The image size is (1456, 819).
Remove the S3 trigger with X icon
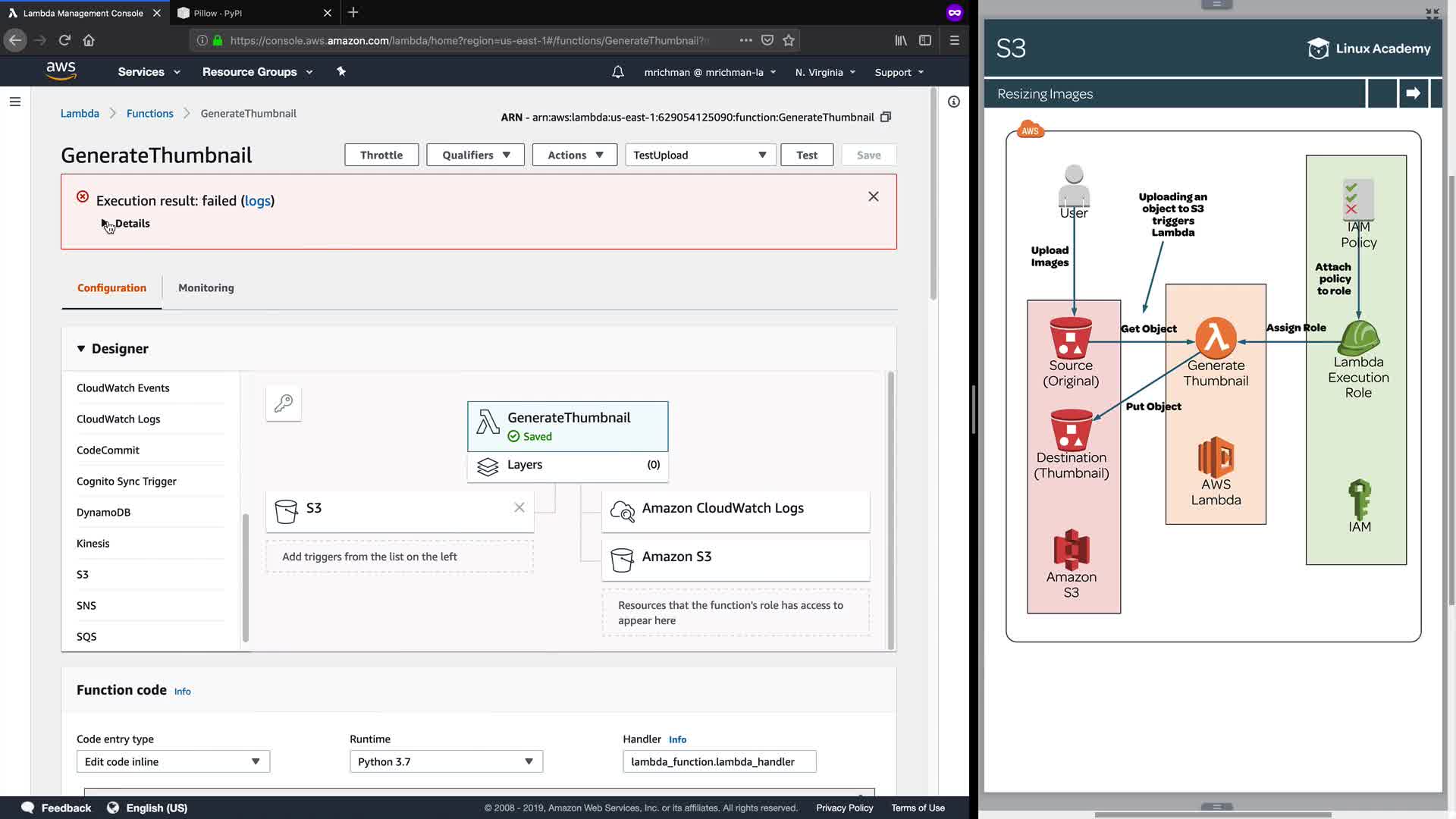(519, 507)
